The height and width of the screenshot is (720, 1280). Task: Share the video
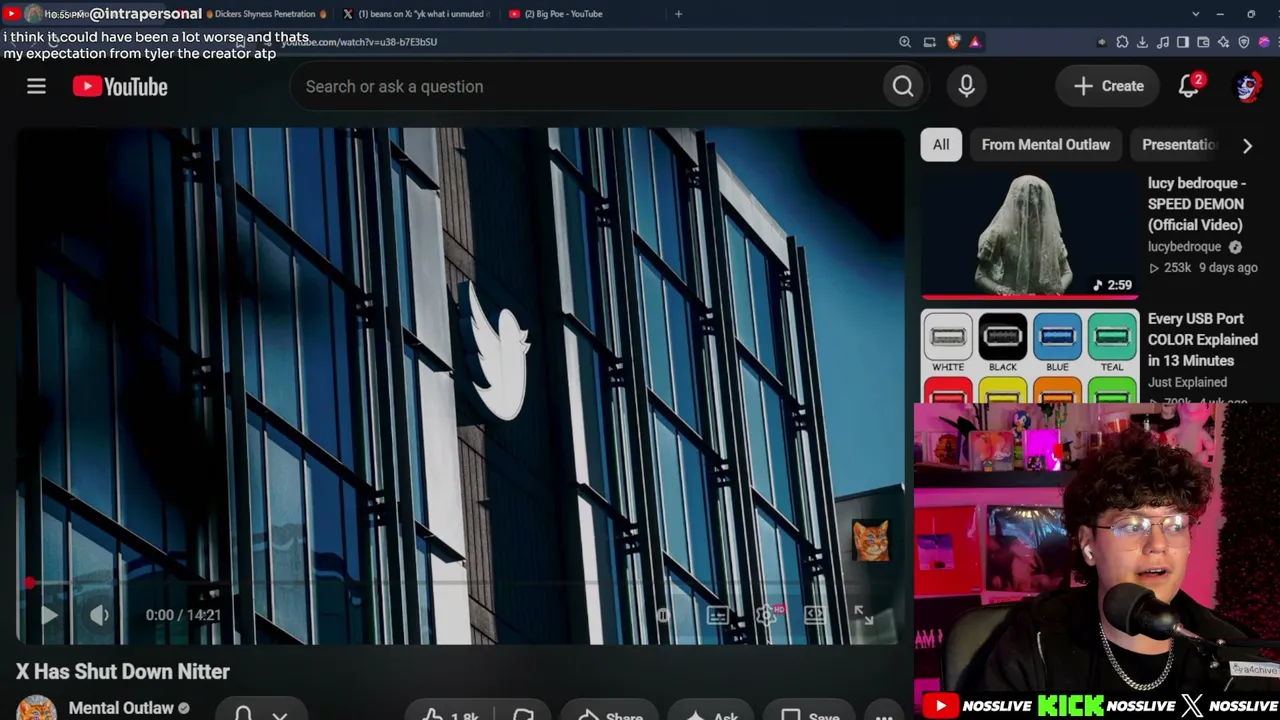tap(610, 713)
